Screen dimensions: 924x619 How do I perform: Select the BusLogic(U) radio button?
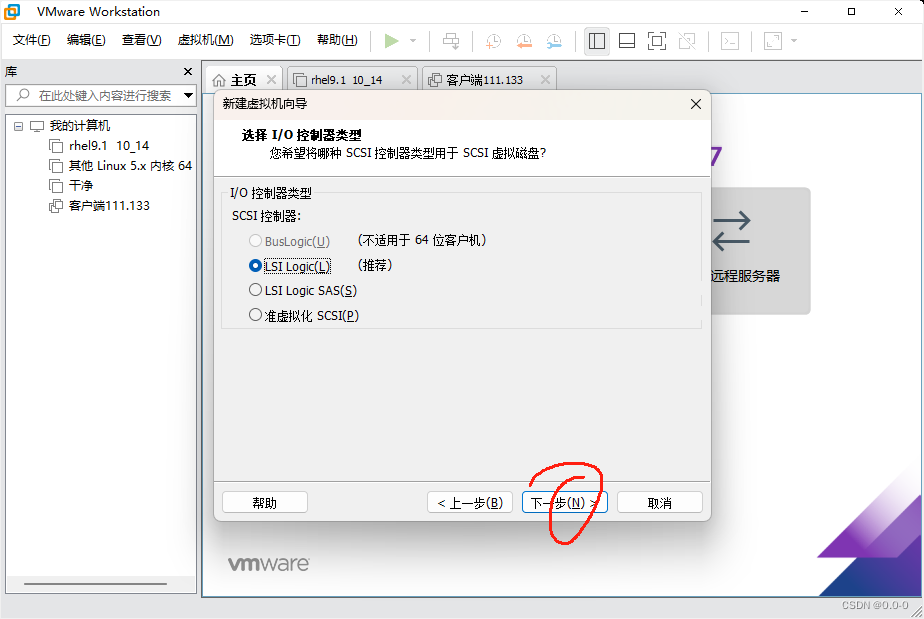tap(255, 241)
